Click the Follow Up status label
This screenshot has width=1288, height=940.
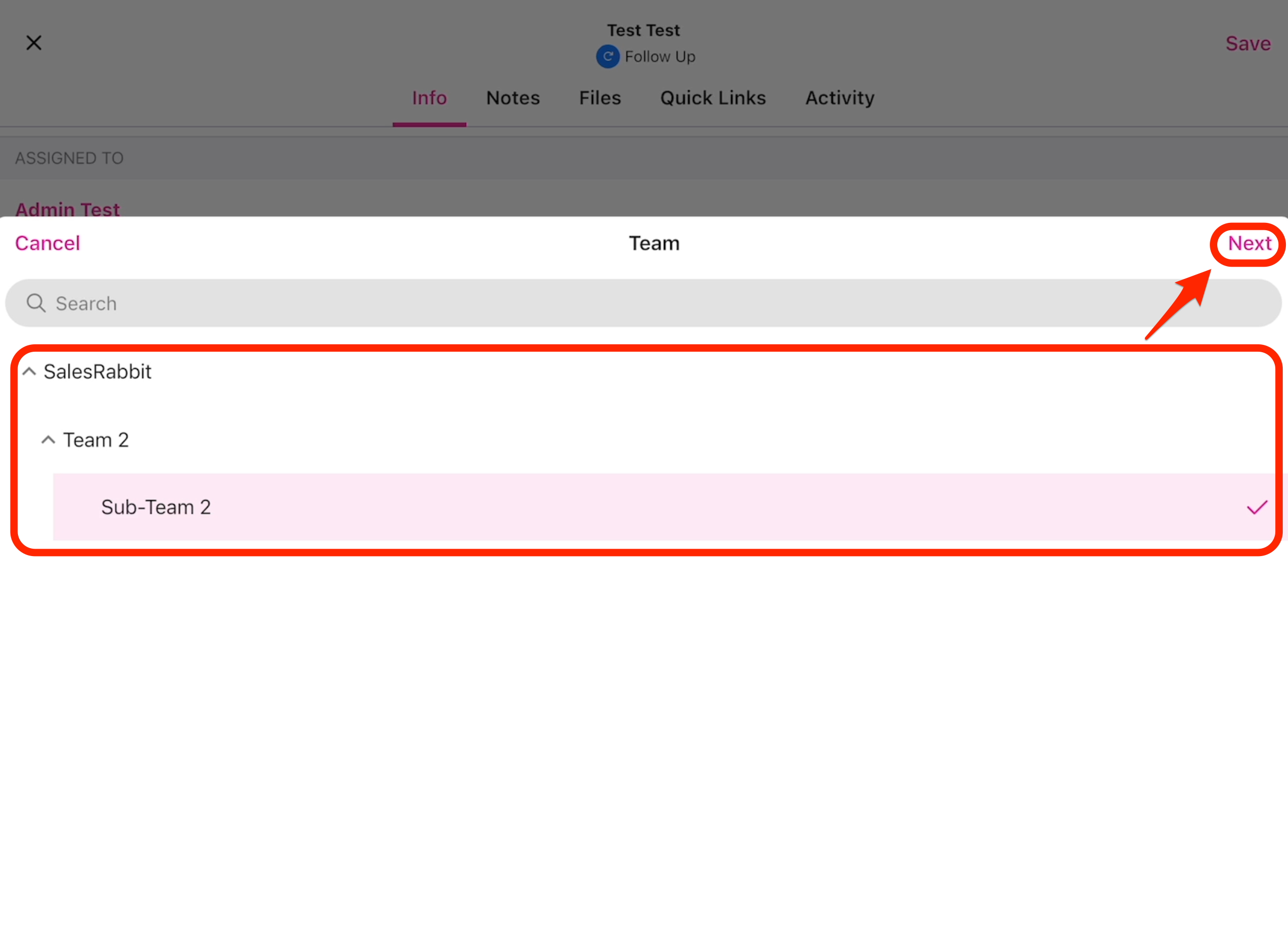pos(660,57)
